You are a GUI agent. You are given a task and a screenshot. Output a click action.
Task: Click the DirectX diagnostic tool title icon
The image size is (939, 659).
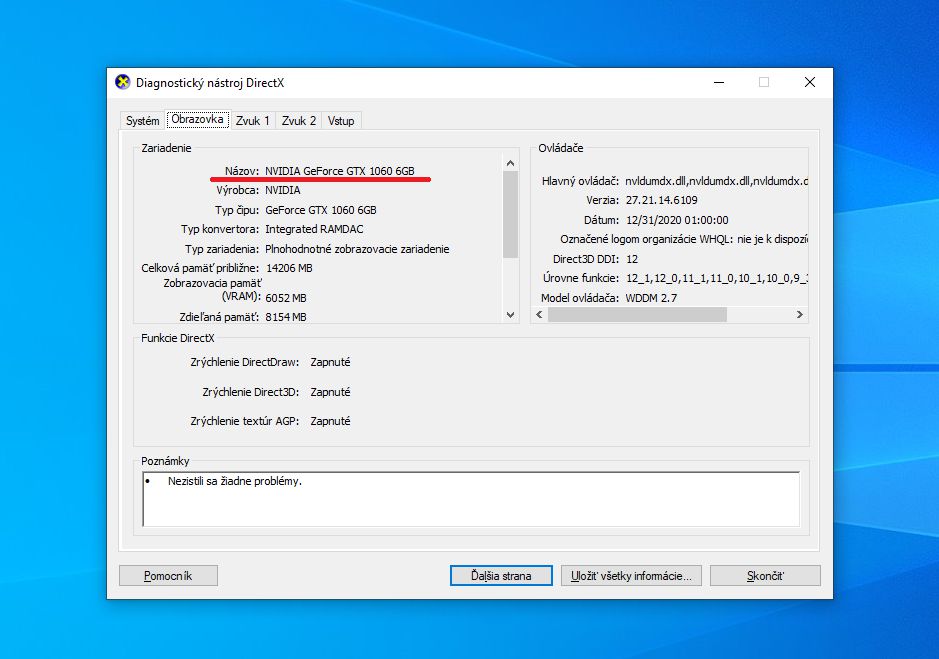tap(123, 82)
